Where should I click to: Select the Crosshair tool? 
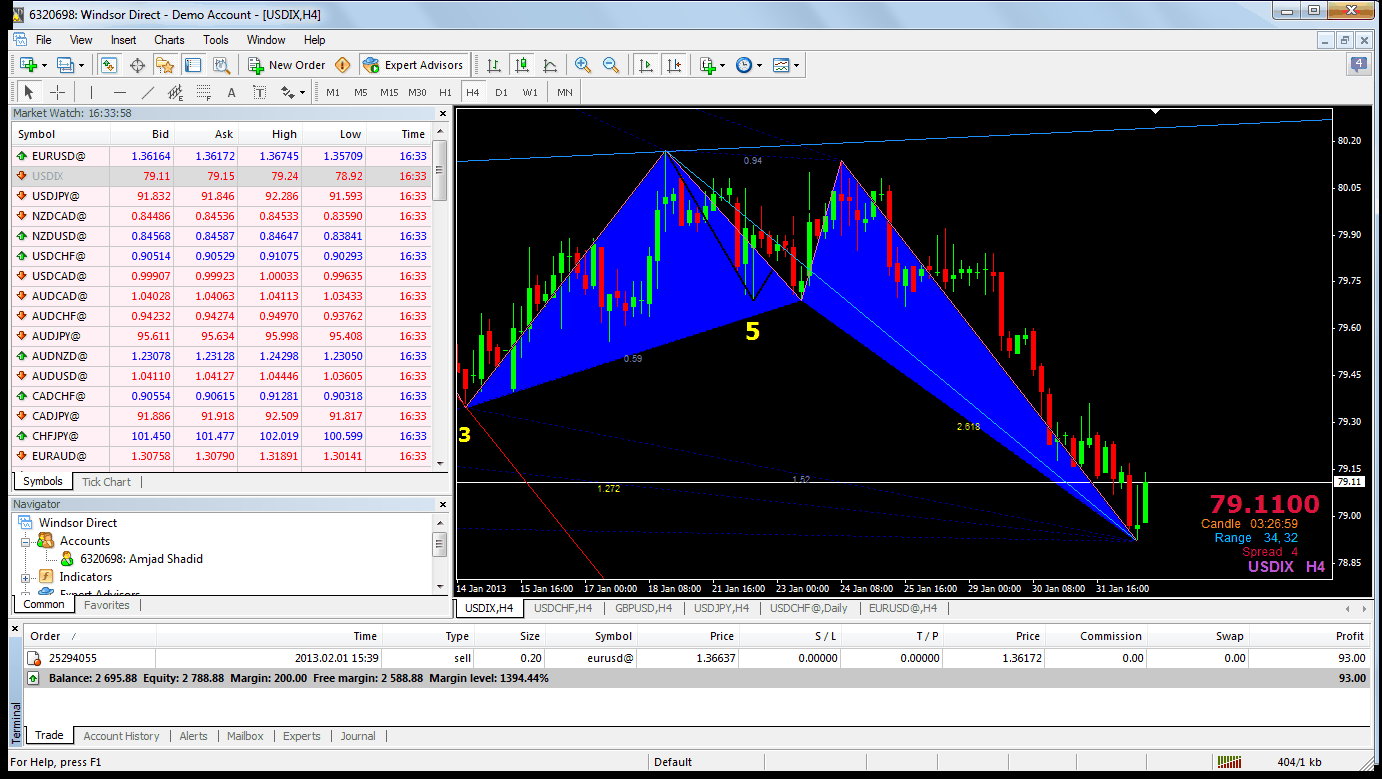tap(57, 92)
